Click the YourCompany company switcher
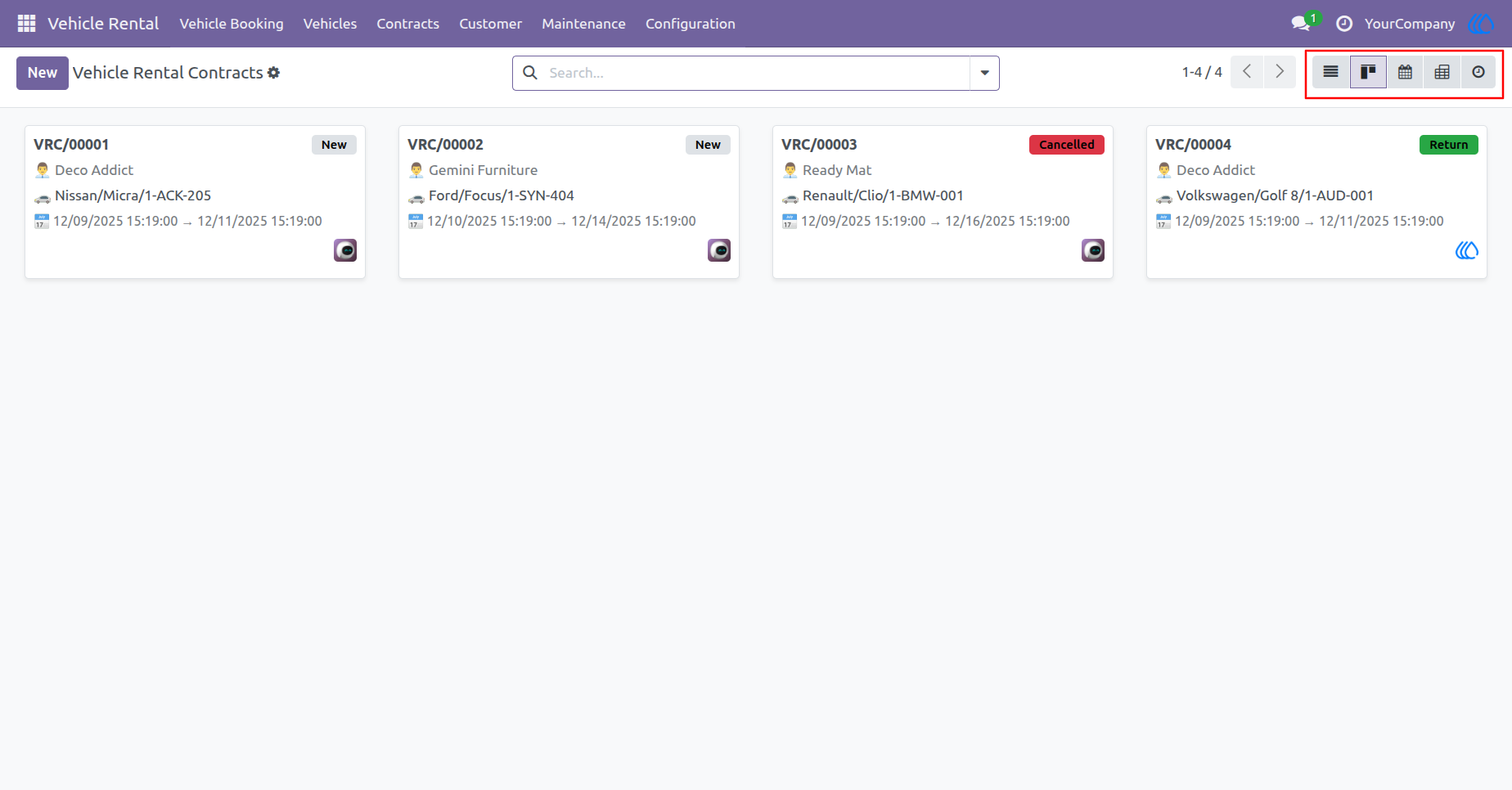The width and height of the screenshot is (1512, 790). [1410, 24]
